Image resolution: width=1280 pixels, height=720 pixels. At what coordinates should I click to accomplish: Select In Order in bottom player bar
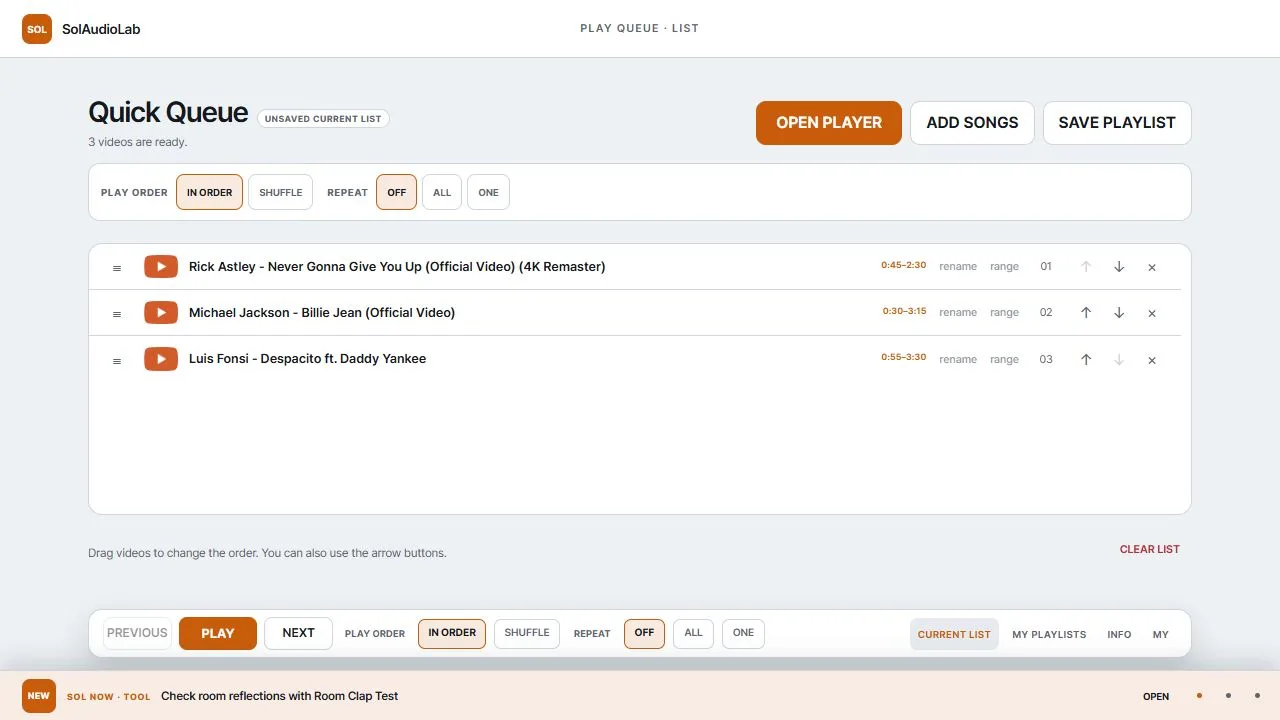point(452,633)
